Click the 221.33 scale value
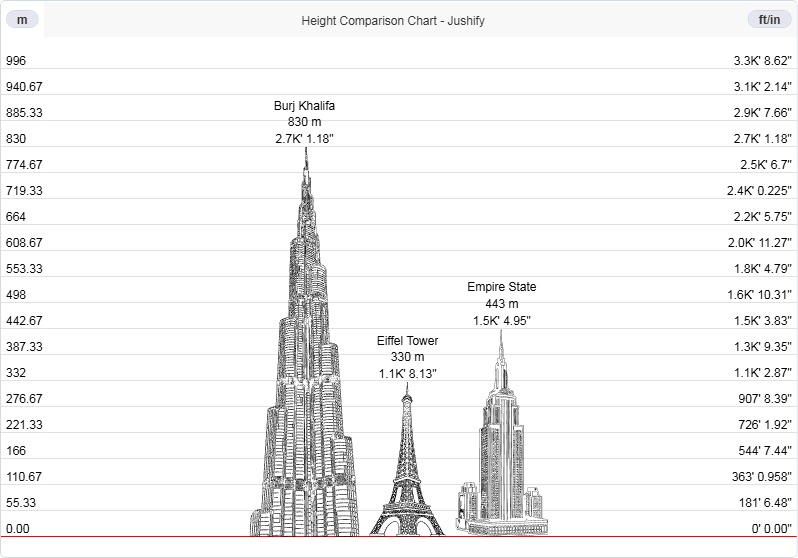The image size is (798, 558). (24, 425)
